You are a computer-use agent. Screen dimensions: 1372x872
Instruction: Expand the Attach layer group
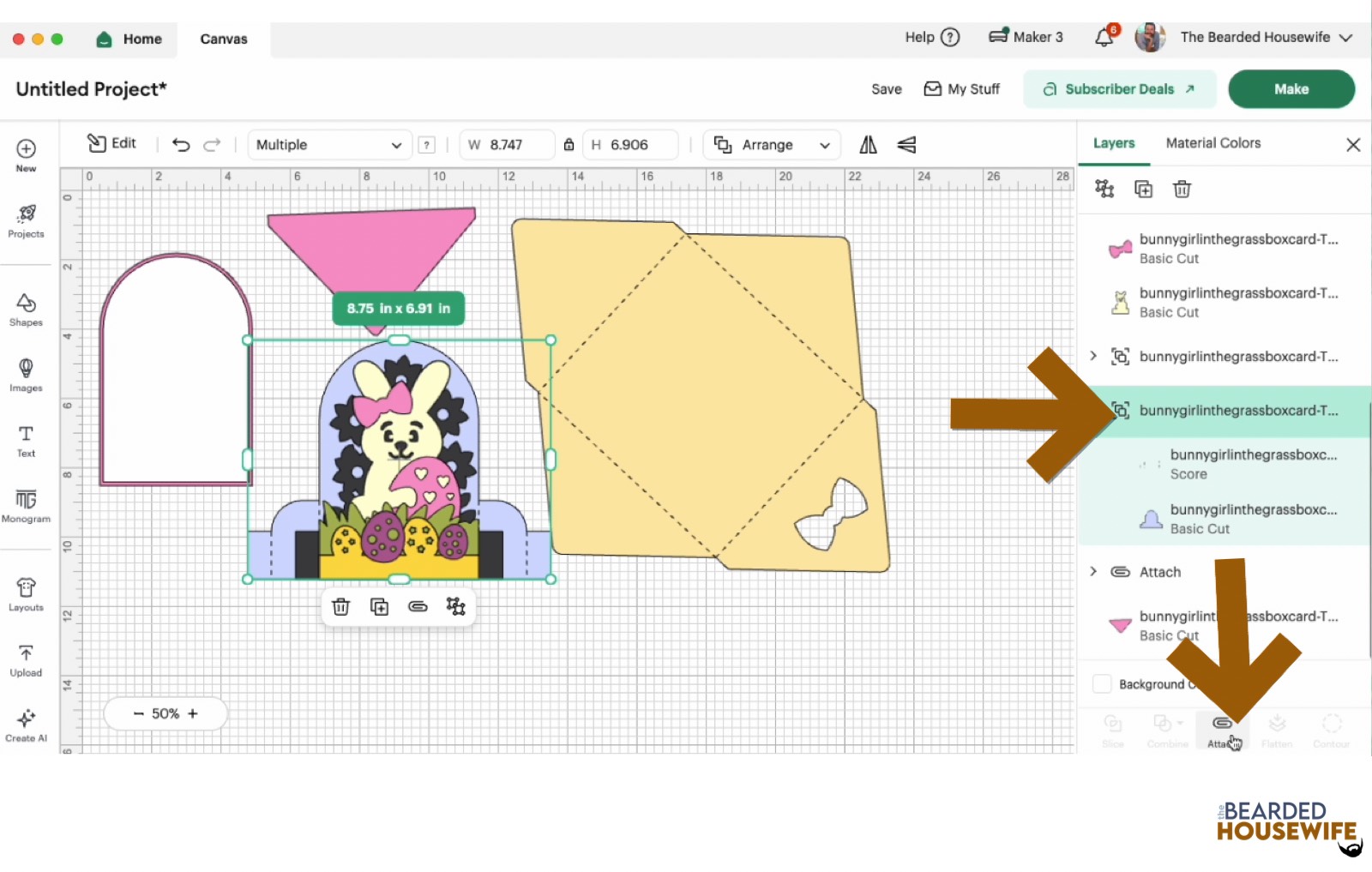[1093, 572]
